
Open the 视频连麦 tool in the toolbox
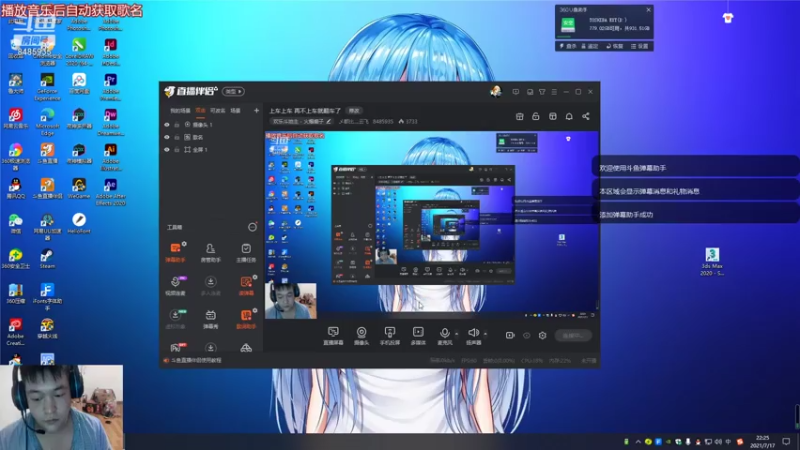tap(175, 286)
